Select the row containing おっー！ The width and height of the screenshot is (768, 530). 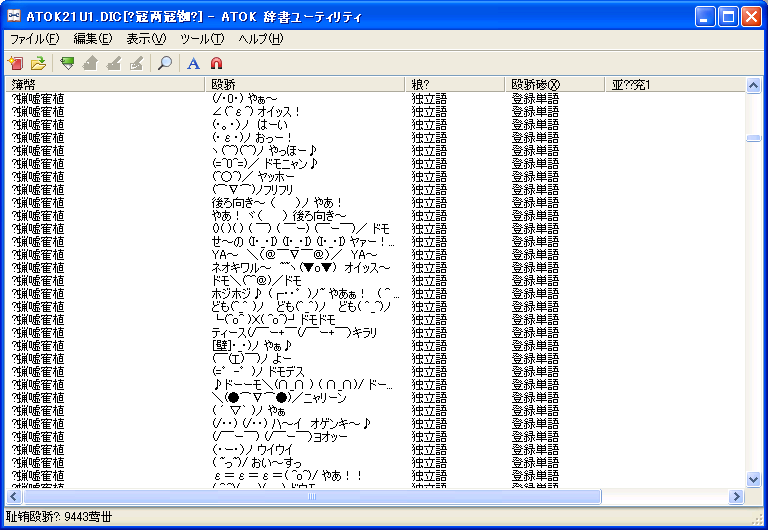(375, 138)
